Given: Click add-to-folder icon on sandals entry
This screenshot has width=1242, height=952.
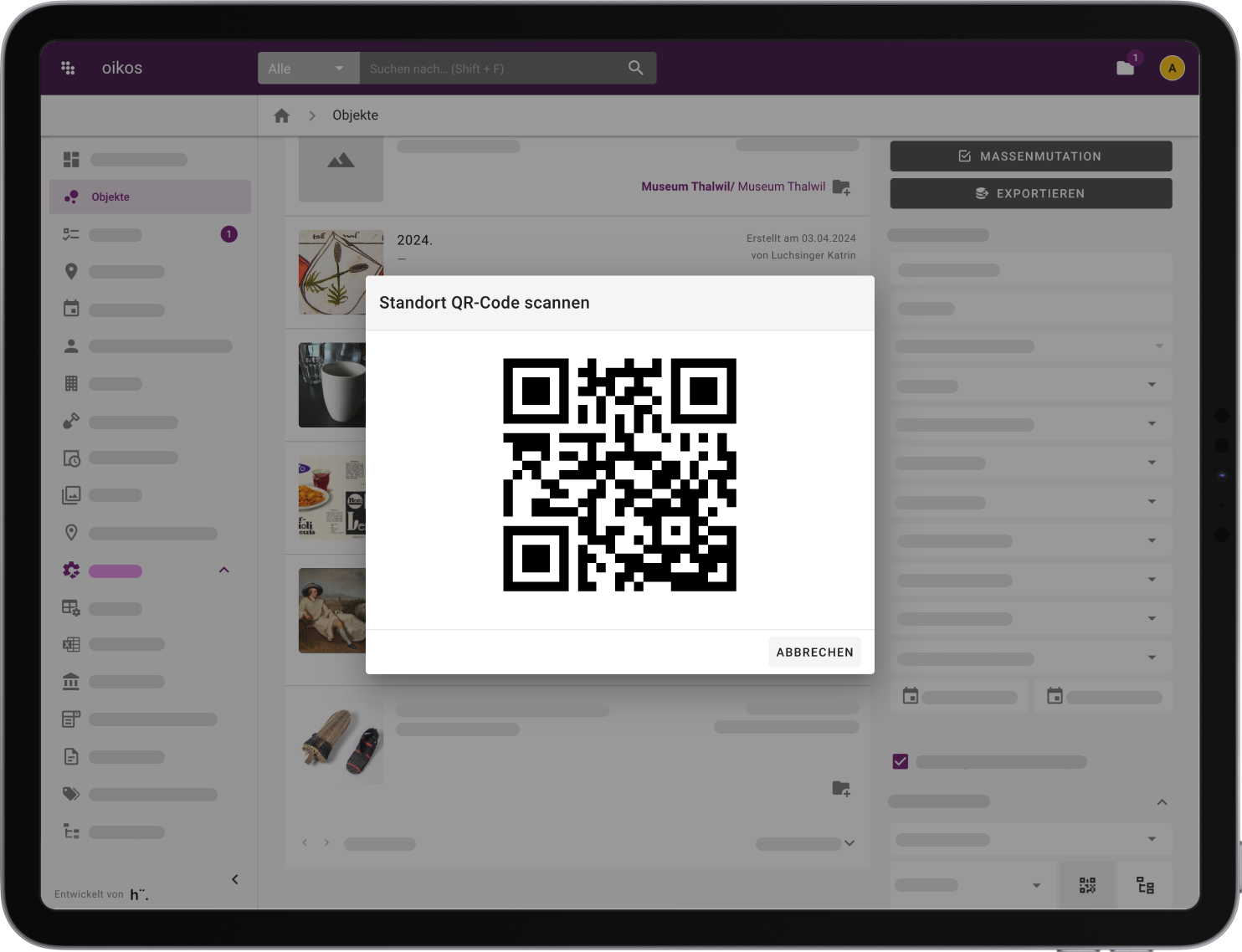Looking at the screenshot, I should pyautogui.click(x=842, y=789).
